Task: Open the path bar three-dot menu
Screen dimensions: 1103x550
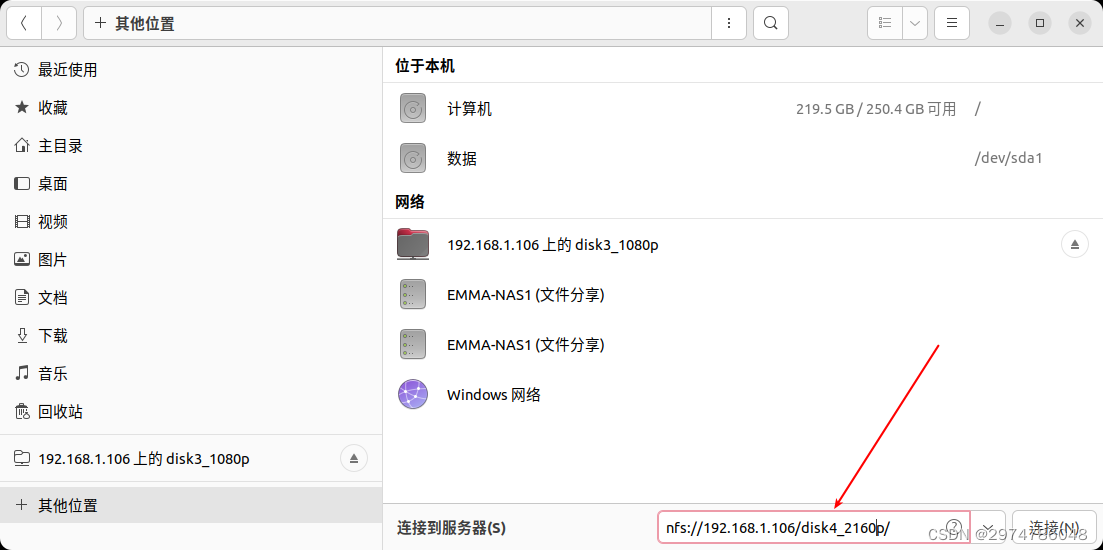Action: [729, 23]
